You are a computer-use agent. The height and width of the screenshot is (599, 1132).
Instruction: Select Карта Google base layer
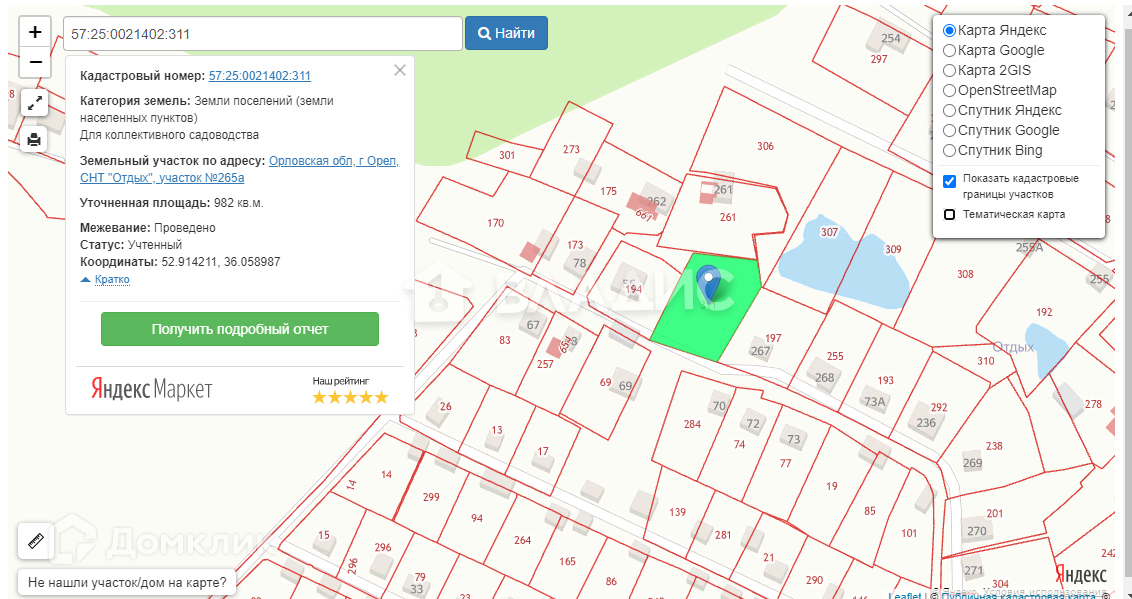click(950, 51)
